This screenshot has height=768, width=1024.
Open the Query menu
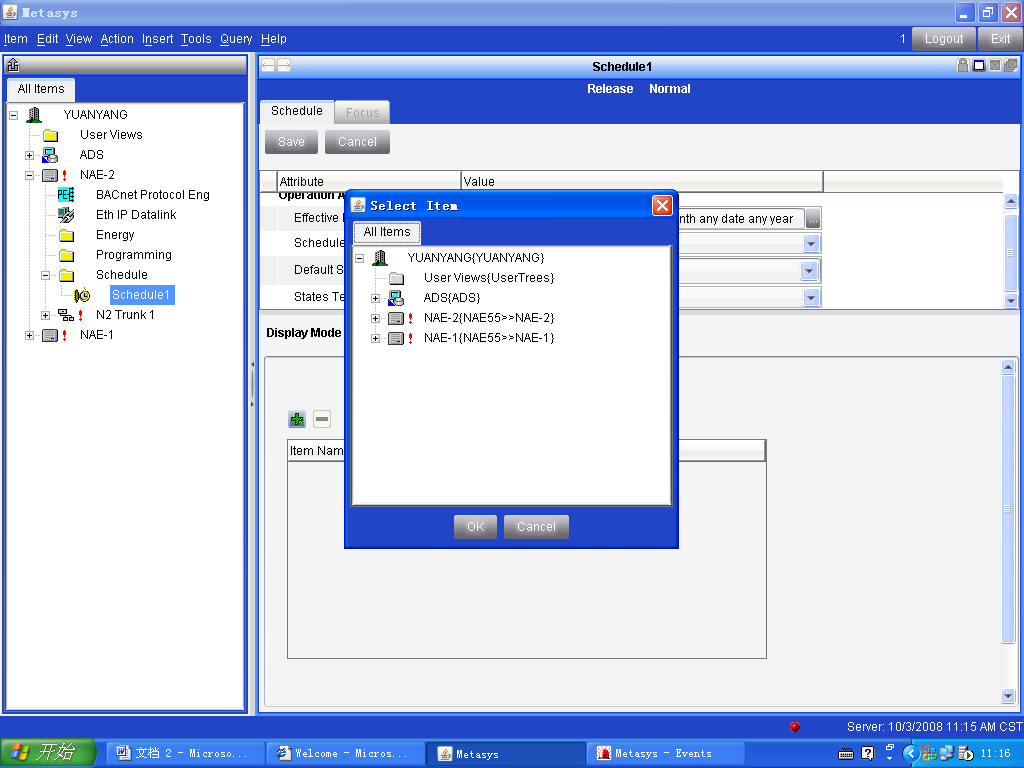click(x=236, y=39)
